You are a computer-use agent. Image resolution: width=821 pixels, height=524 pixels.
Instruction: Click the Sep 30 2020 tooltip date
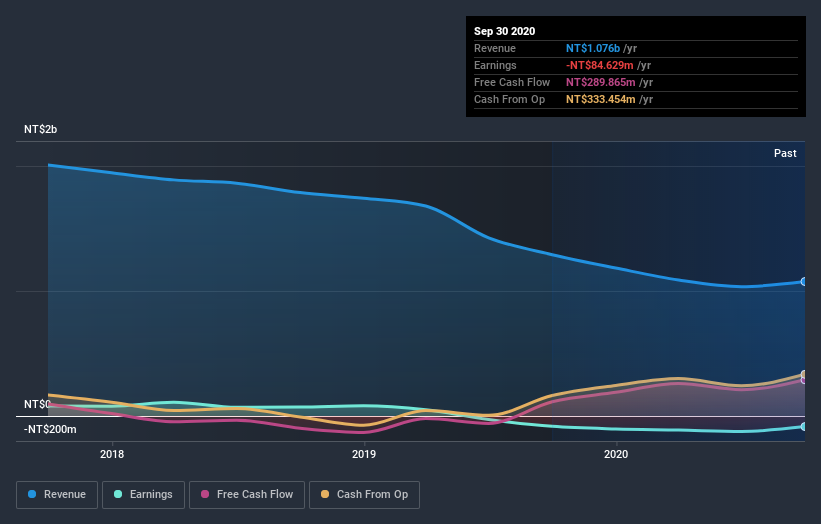[x=504, y=31]
